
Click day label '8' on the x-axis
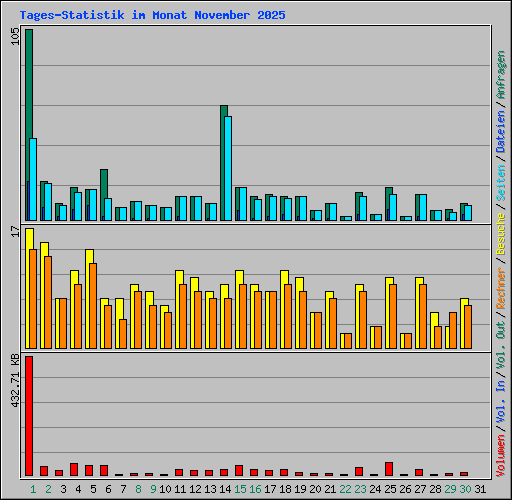coord(138,489)
